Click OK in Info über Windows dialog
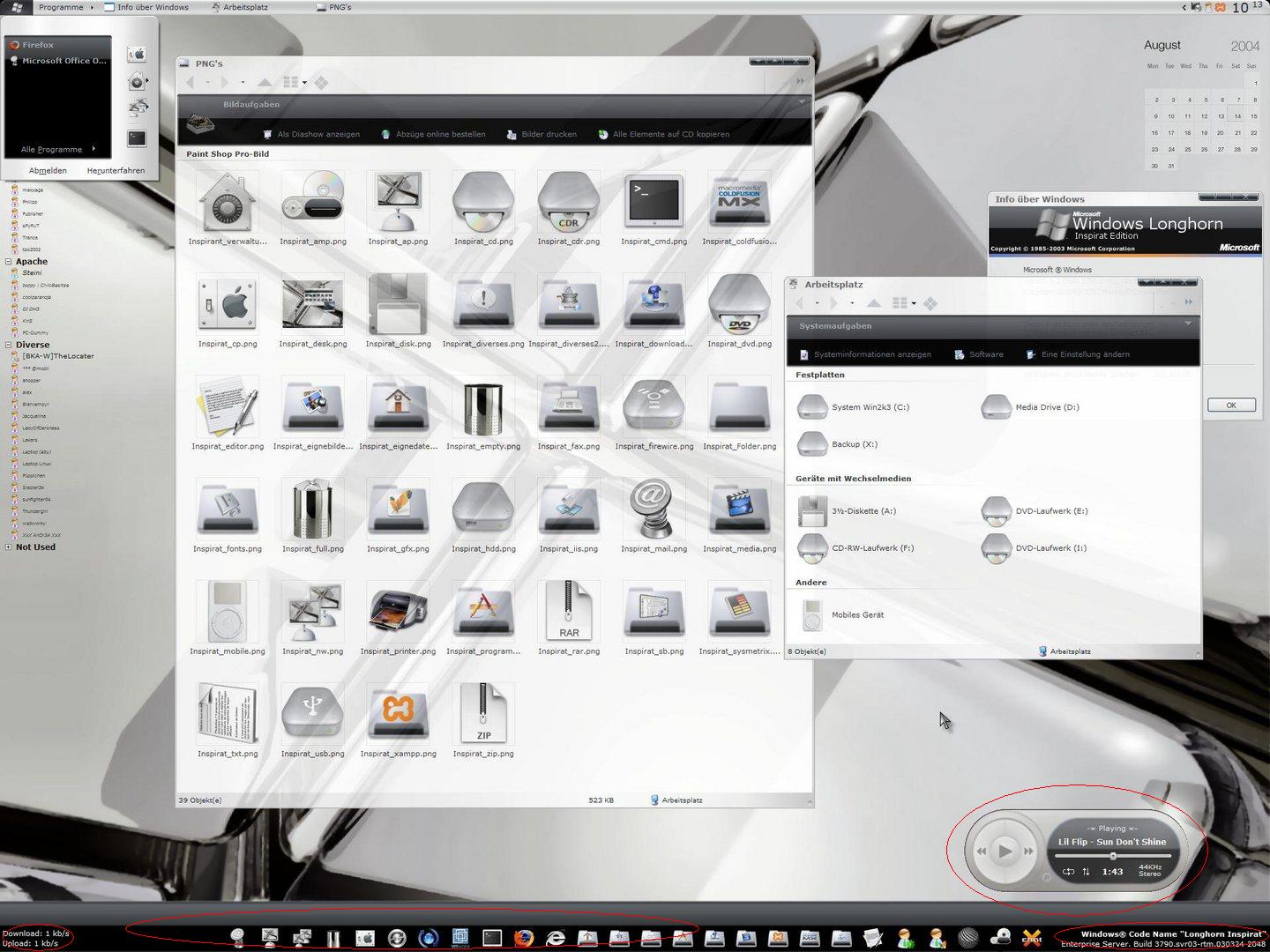This screenshot has height=952, width=1270. tap(1231, 405)
